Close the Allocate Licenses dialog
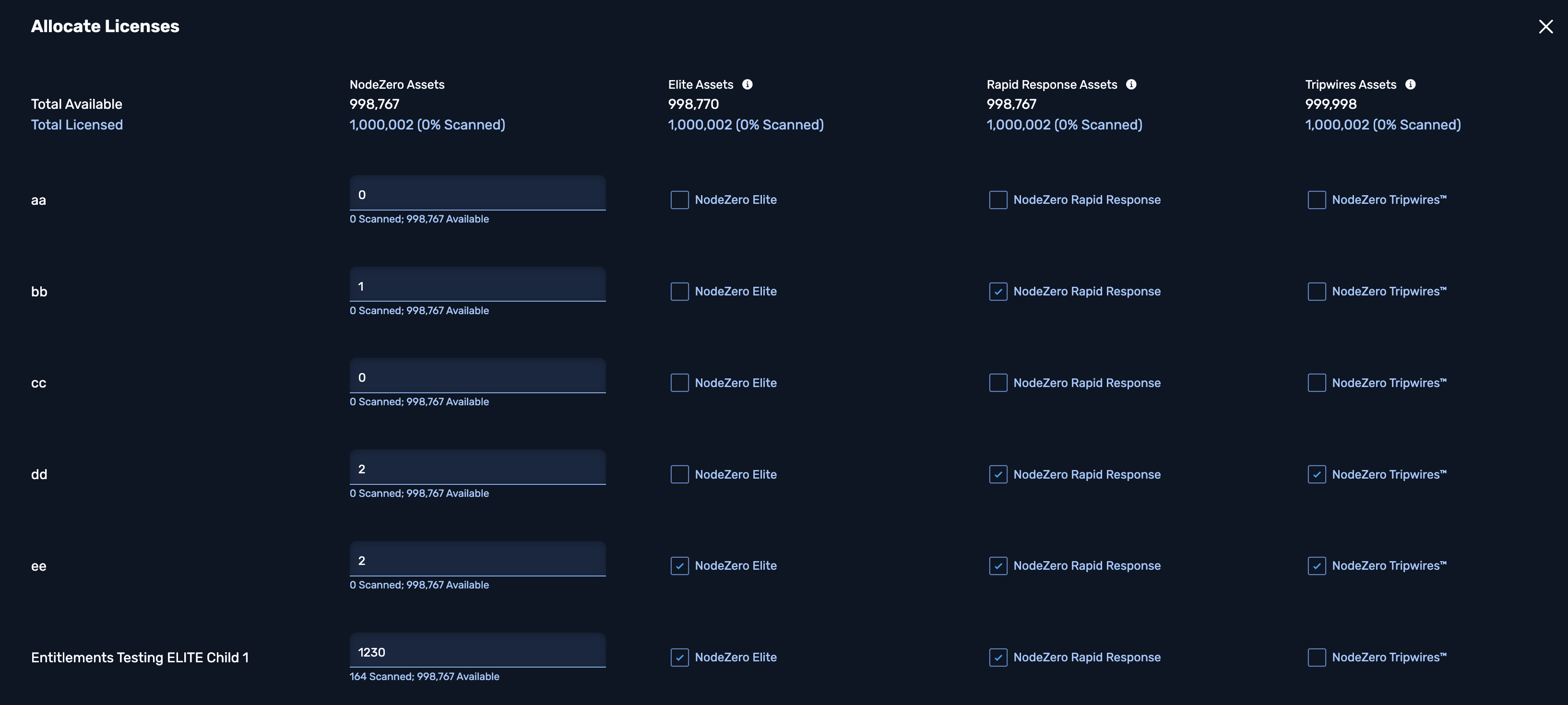Image resolution: width=1568 pixels, height=705 pixels. [1545, 27]
